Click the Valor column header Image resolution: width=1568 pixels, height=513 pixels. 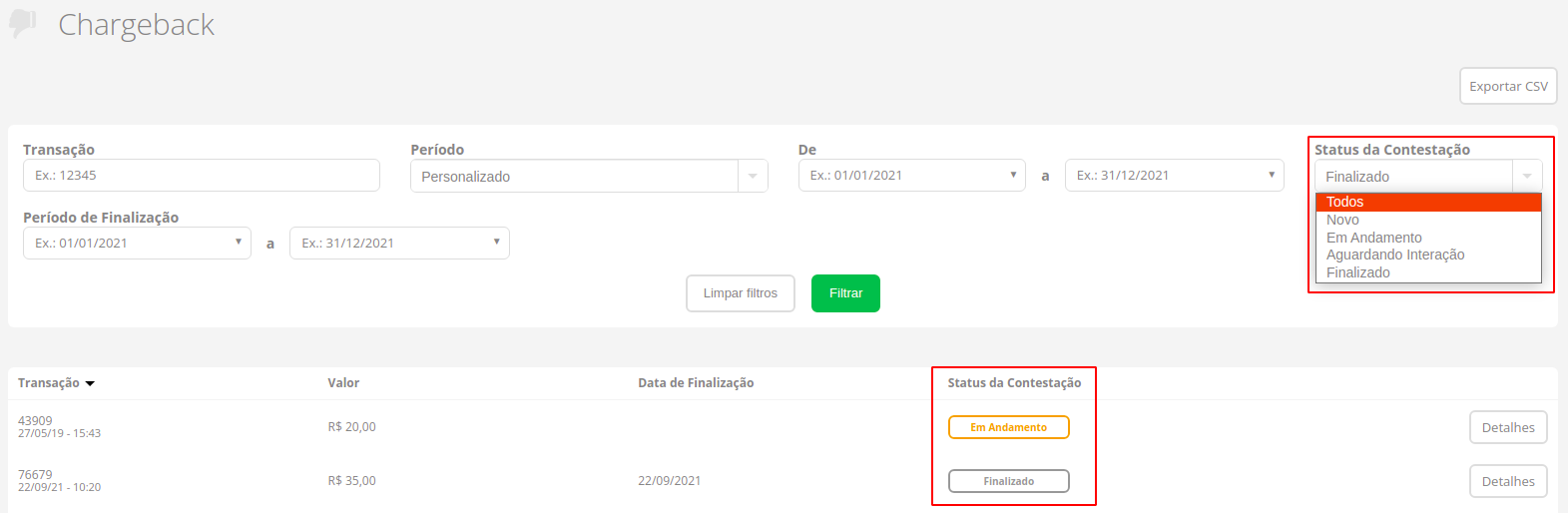[343, 383]
